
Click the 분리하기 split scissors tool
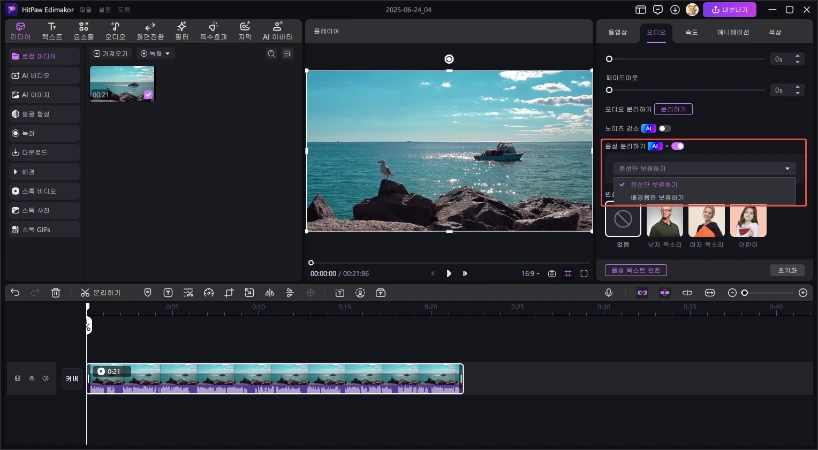pyautogui.click(x=100, y=293)
